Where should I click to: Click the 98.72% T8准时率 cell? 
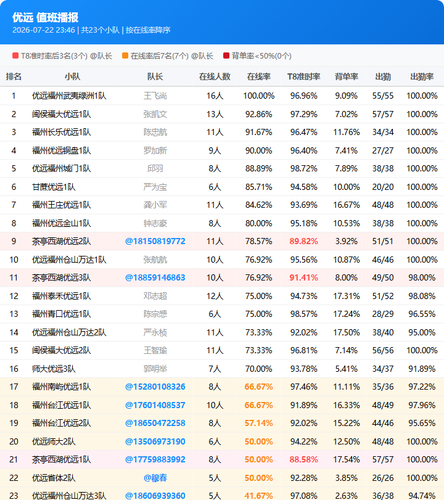tap(304, 169)
